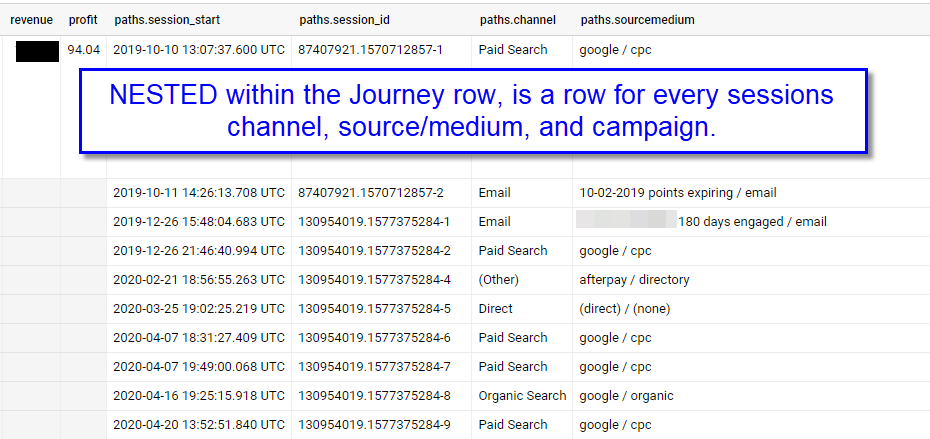
Task: Select the Organic Search channel cell
Action: coord(522,396)
